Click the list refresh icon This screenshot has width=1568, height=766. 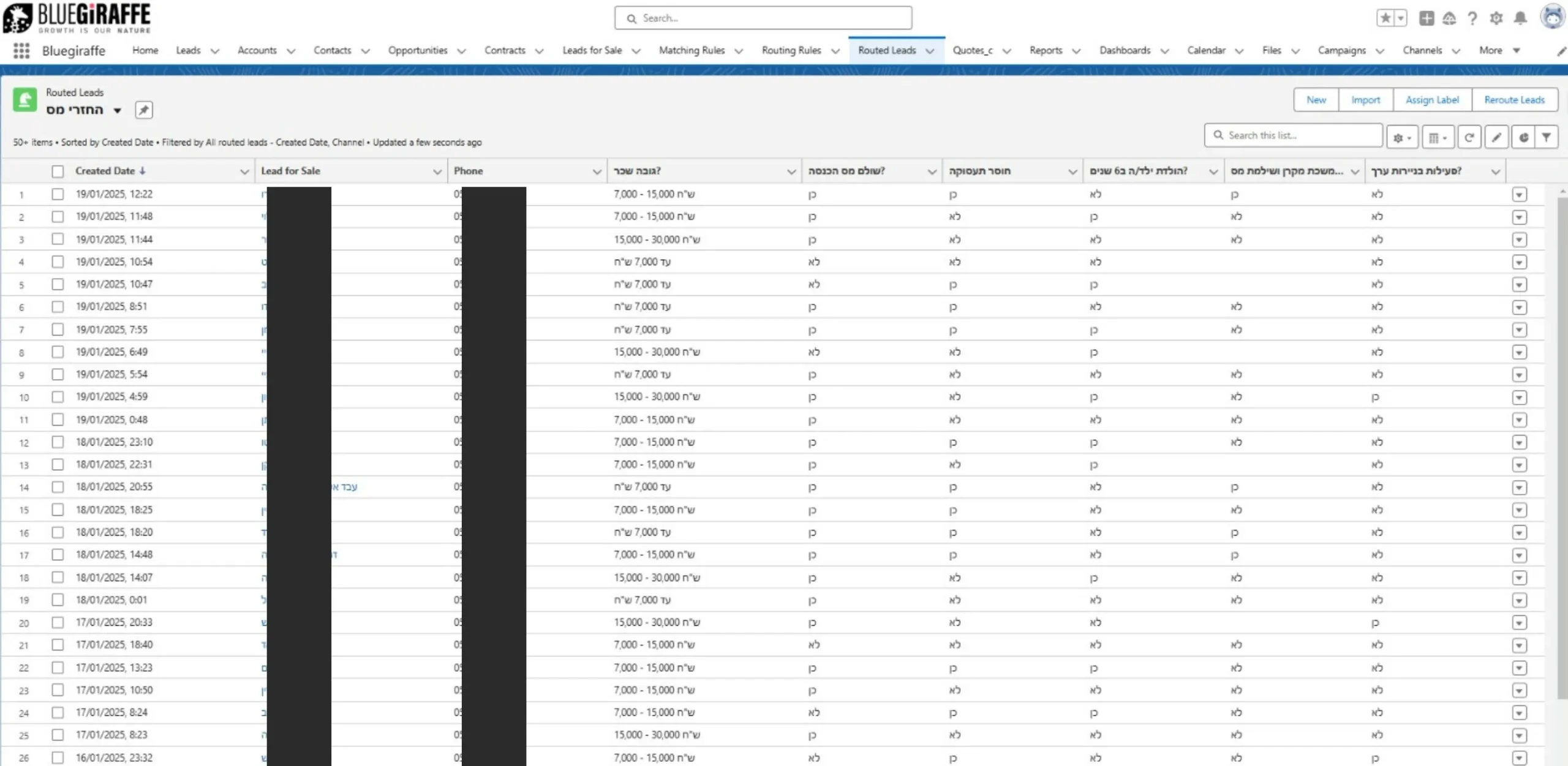(1469, 138)
